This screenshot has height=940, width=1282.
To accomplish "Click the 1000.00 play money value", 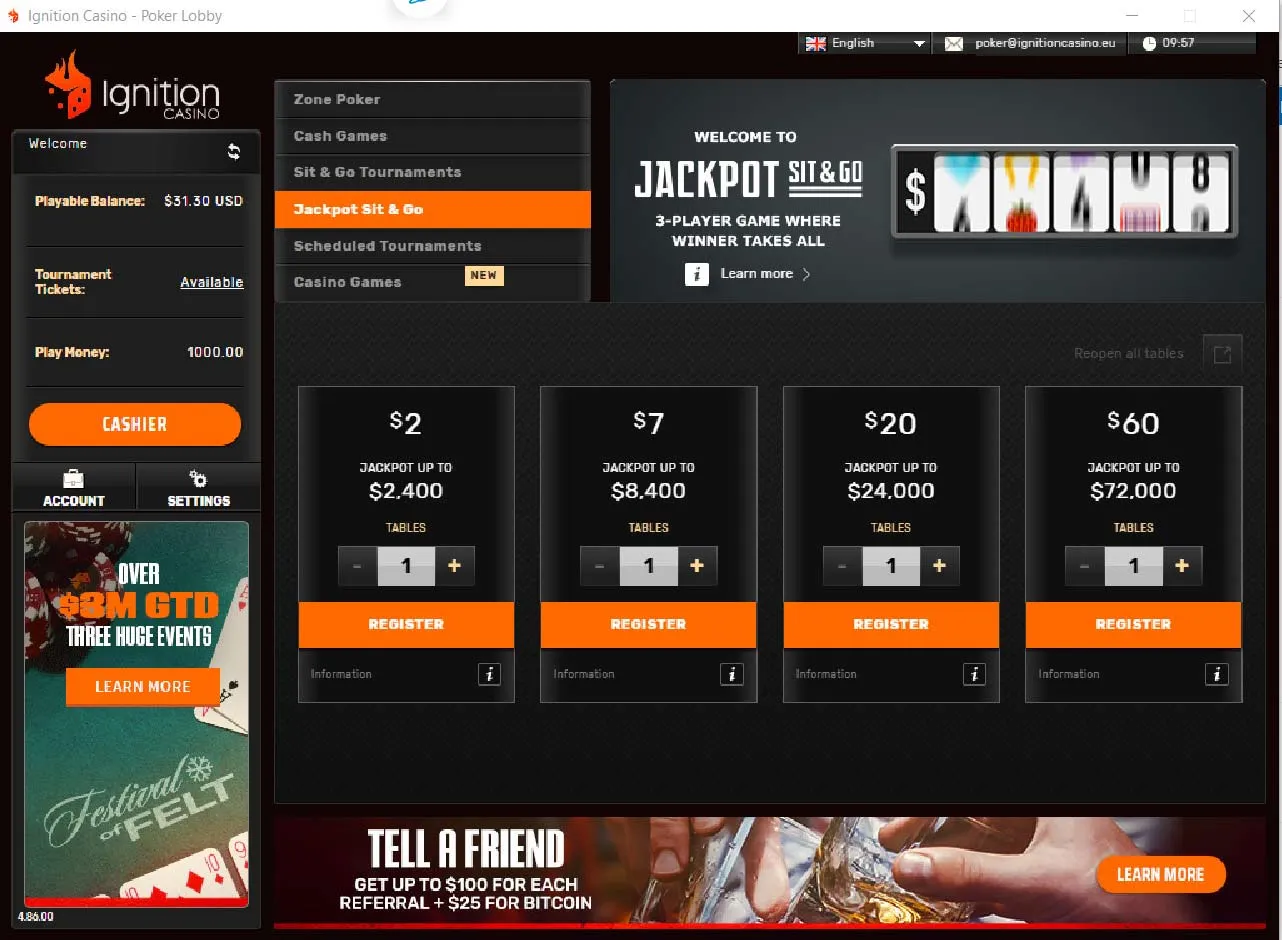I will (x=215, y=352).
